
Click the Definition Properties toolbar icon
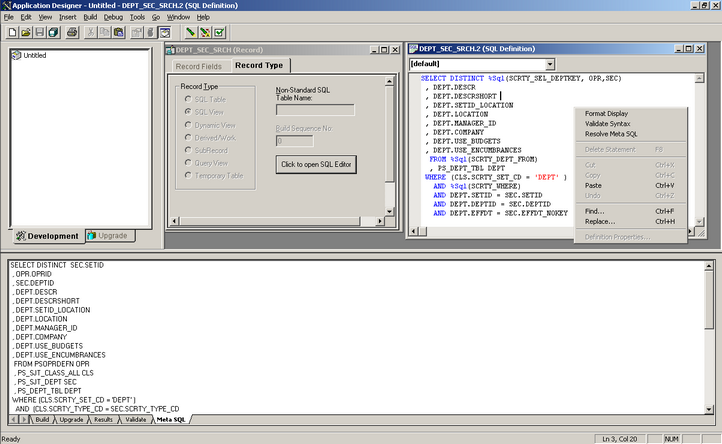pos(137,32)
